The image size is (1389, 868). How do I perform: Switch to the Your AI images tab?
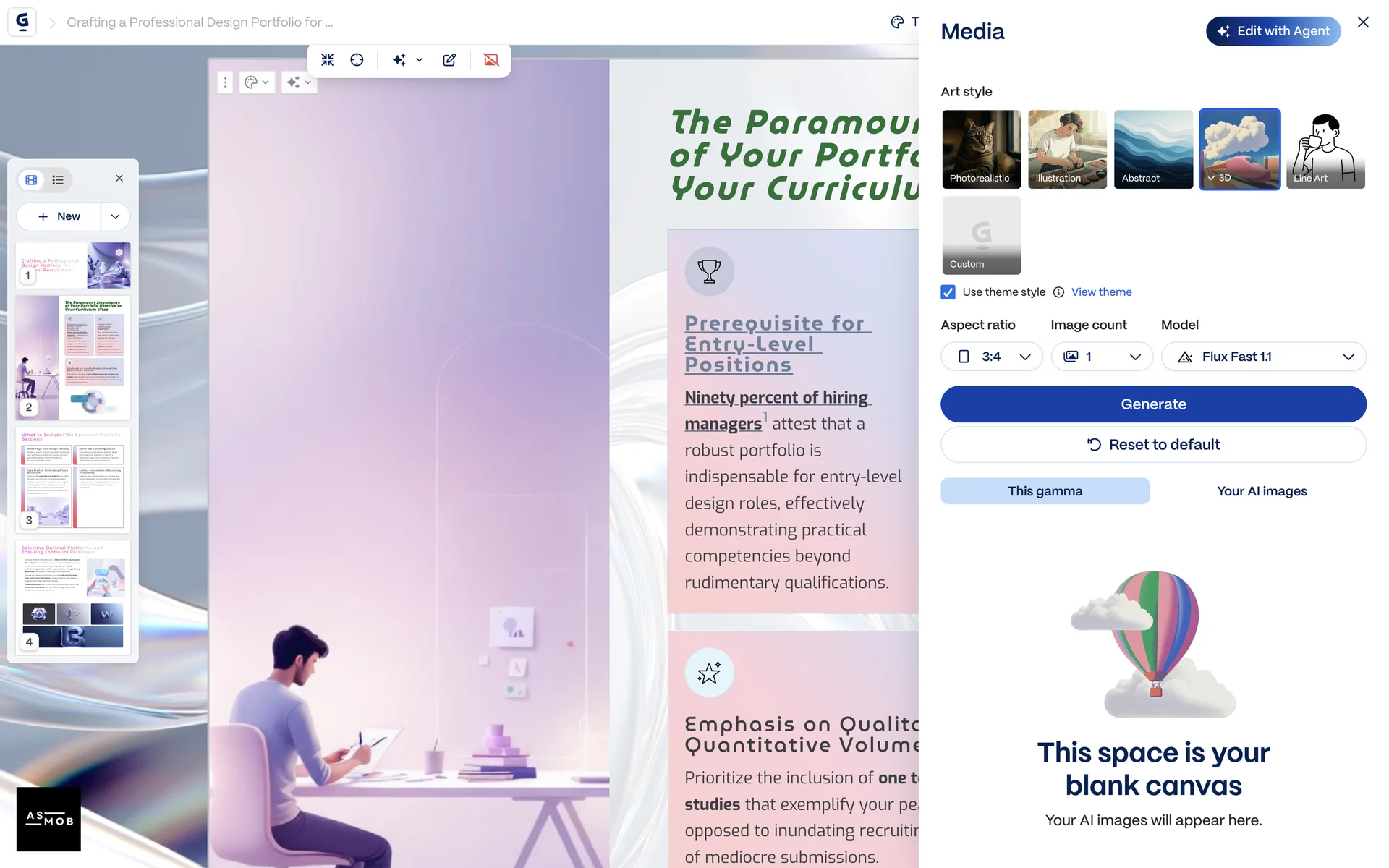coord(1262,491)
